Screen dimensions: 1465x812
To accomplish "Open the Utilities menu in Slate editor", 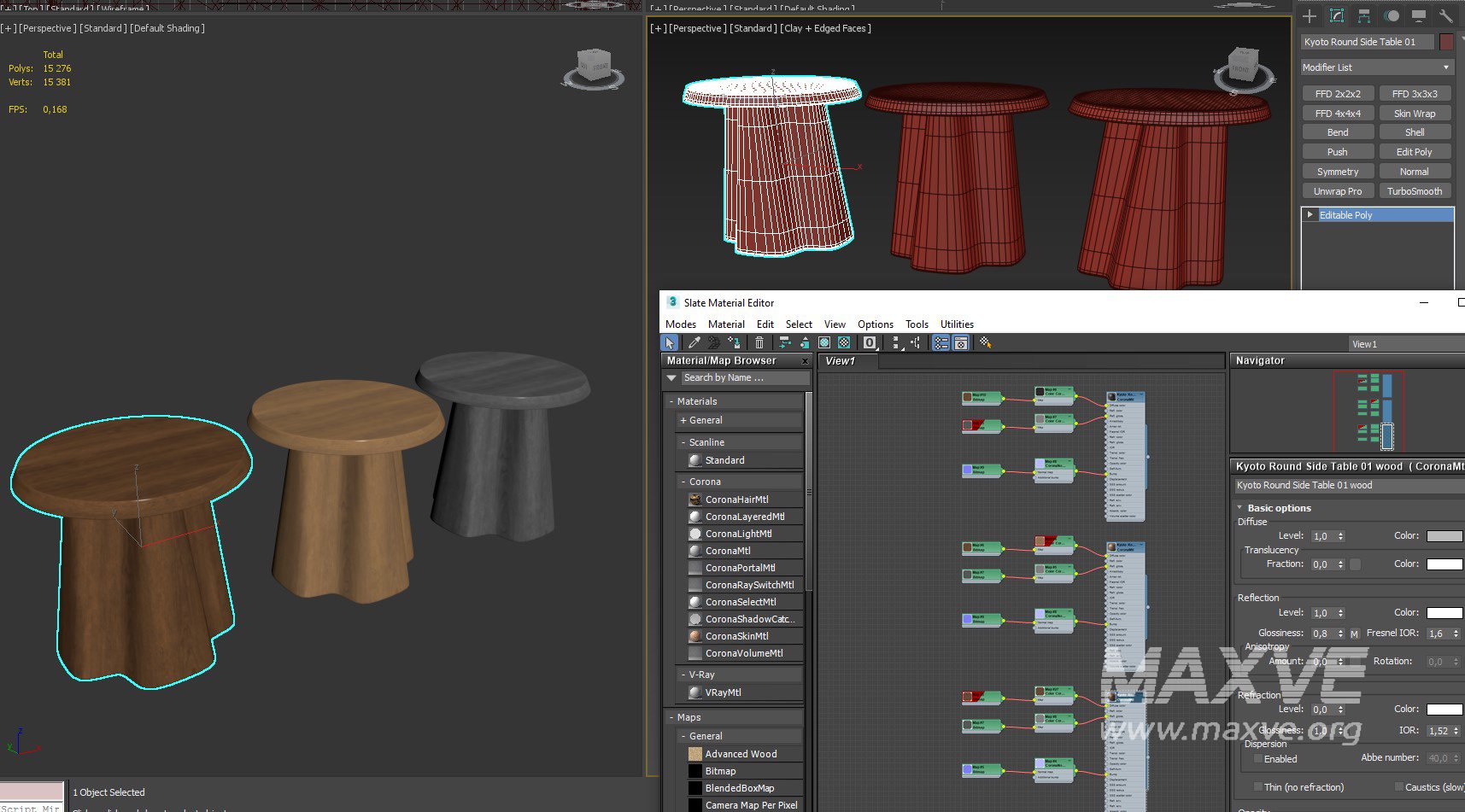I will tap(956, 324).
